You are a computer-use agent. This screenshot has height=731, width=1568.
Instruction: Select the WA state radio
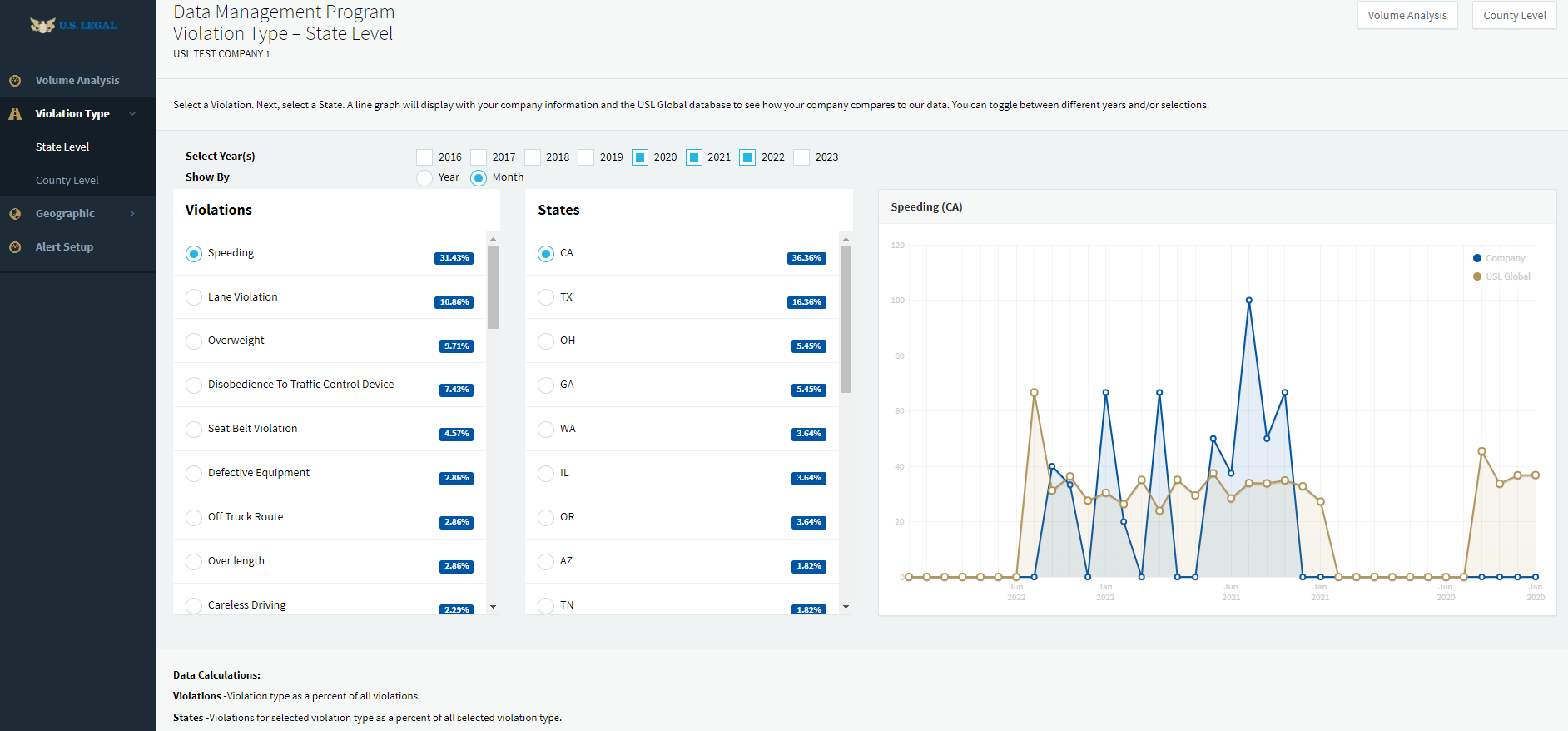tap(546, 430)
